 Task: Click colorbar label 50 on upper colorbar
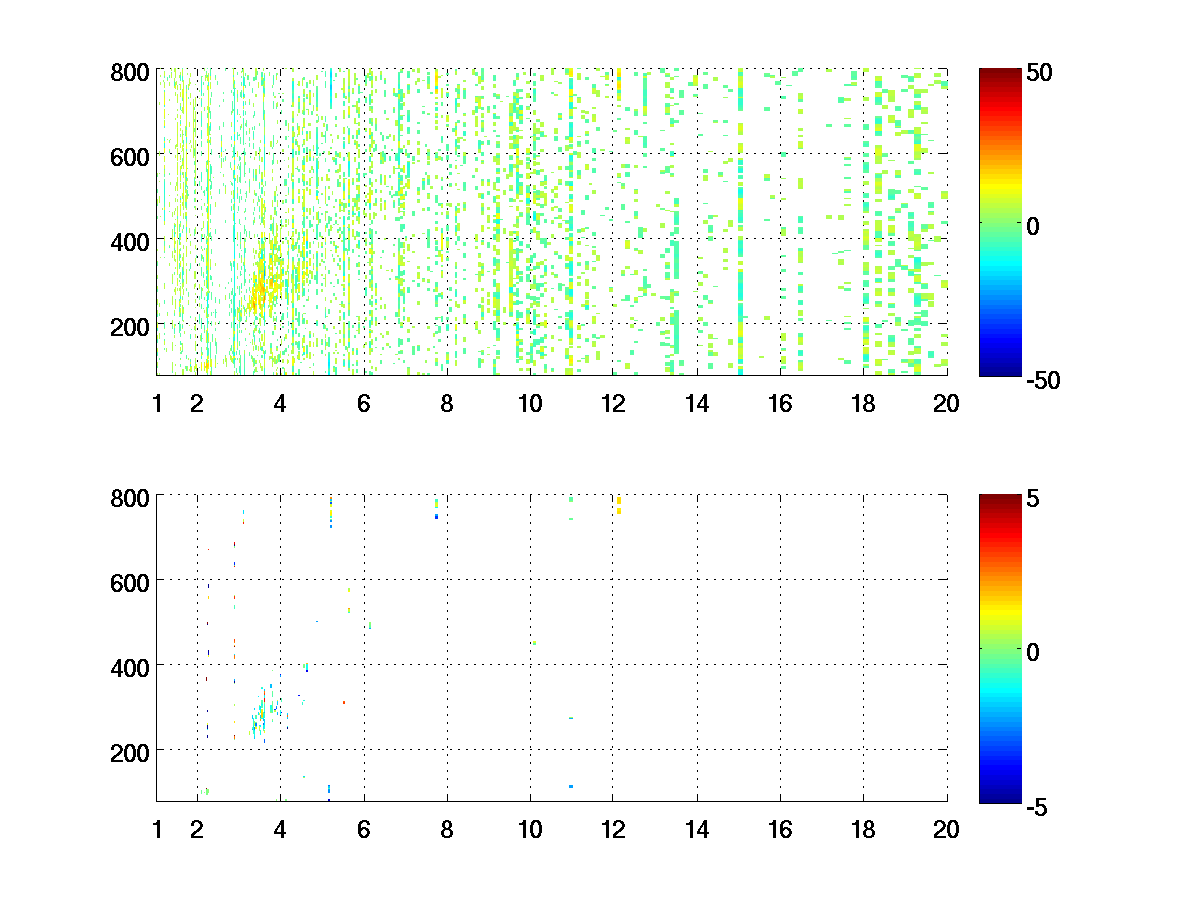[1039, 73]
